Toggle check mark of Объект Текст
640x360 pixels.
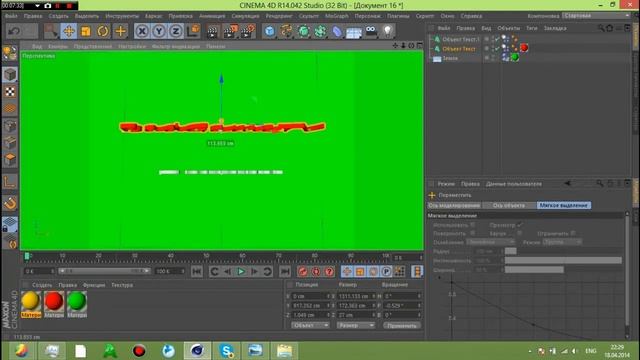[x=497, y=49]
